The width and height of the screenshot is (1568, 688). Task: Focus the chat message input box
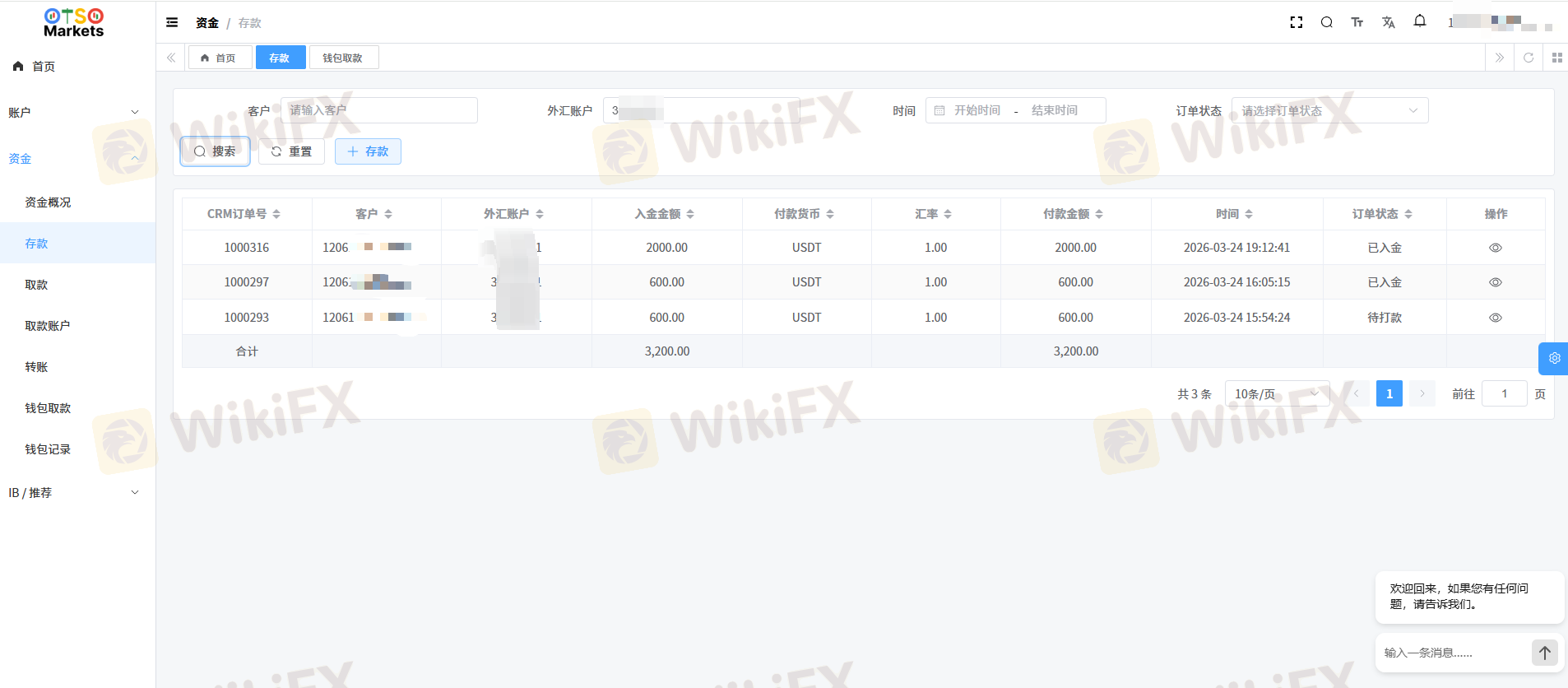click(1454, 653)
